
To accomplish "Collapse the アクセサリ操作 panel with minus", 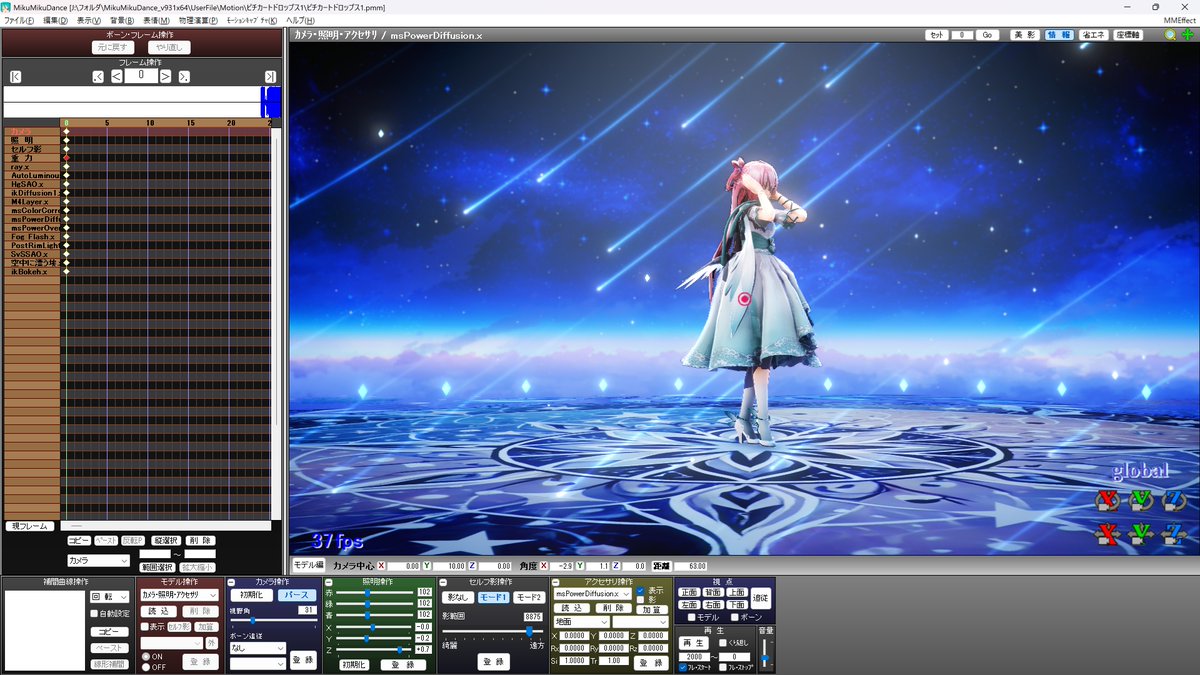I will tap(555, 582).
